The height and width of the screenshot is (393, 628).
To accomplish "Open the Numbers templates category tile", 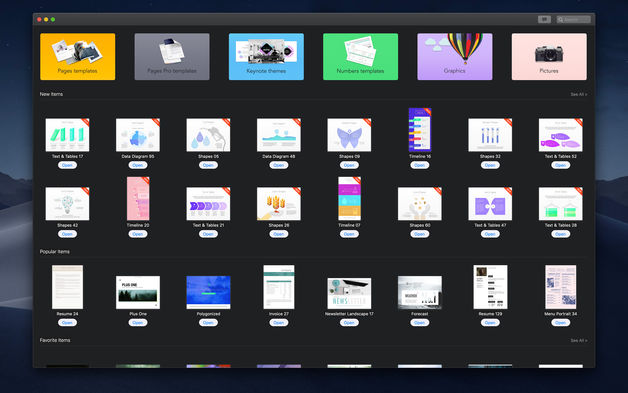I will click(360, 56).
